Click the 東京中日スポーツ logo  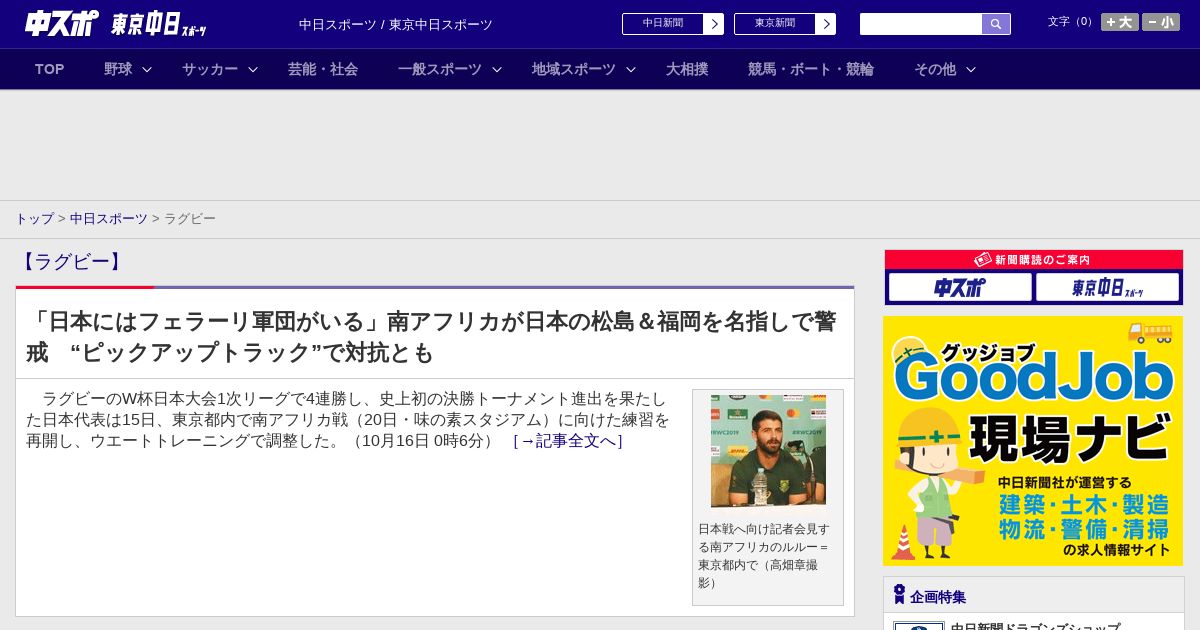click(158, 24)
